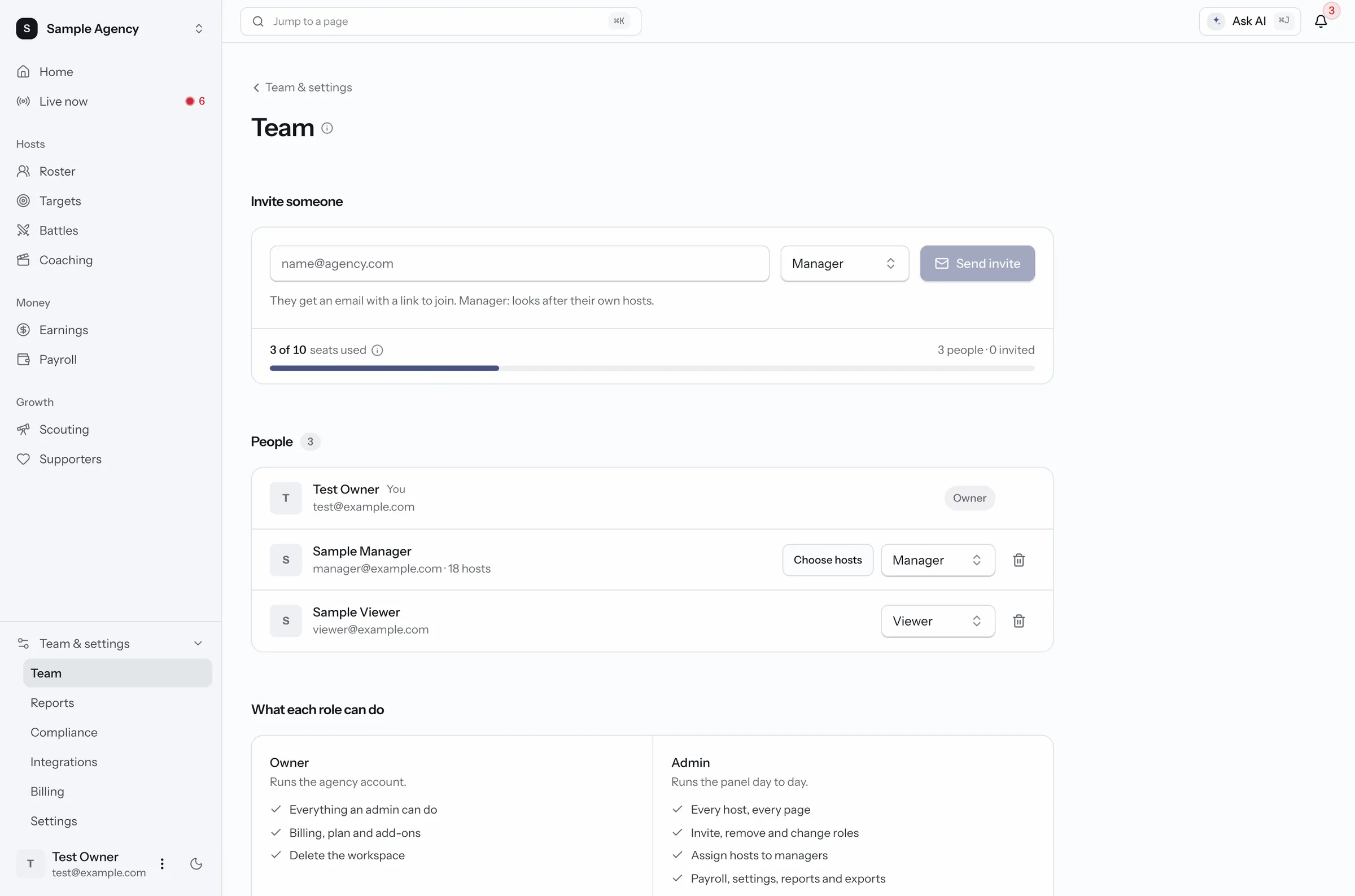Go to Targets page
The image size is (1355, 896).
click(111, 201)
